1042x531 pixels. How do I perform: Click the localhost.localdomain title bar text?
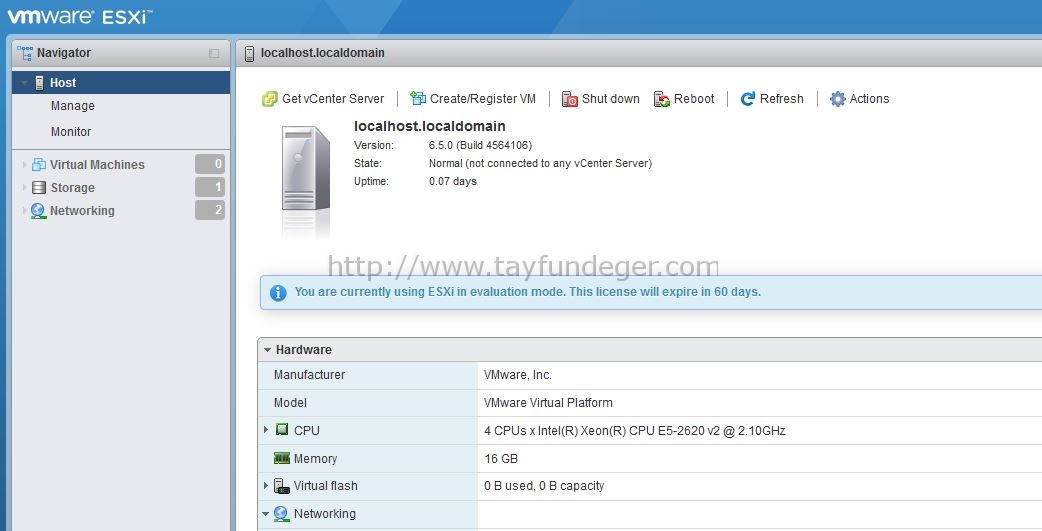click(x=322, y=53)
